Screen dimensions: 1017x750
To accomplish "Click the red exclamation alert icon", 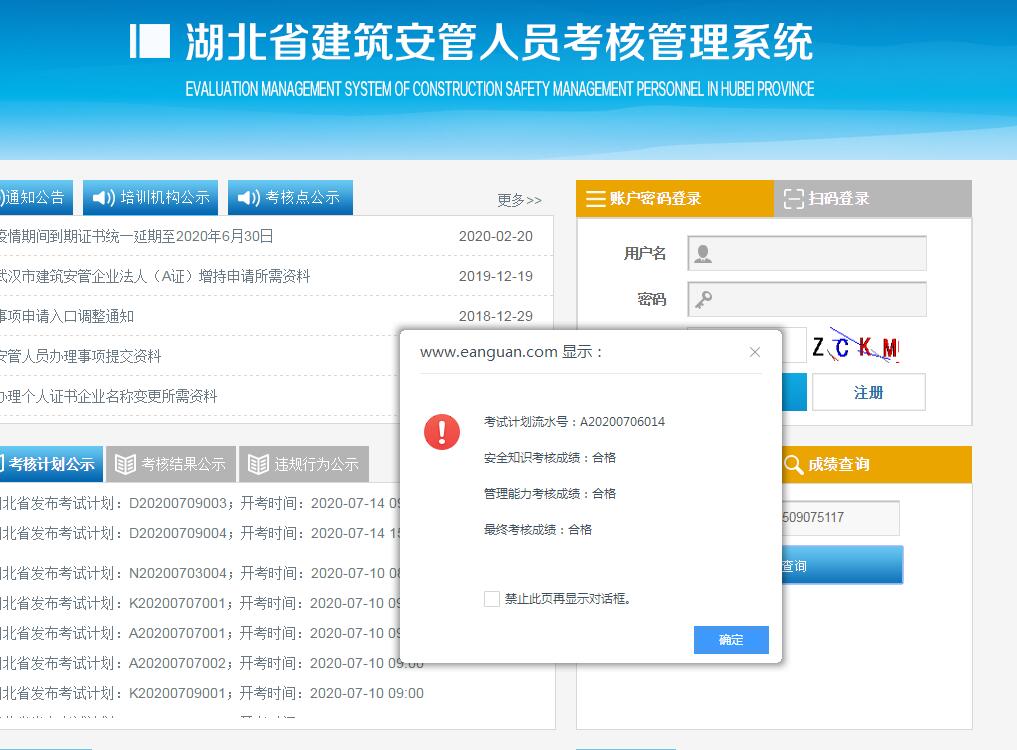I will (x=442, y=432).
